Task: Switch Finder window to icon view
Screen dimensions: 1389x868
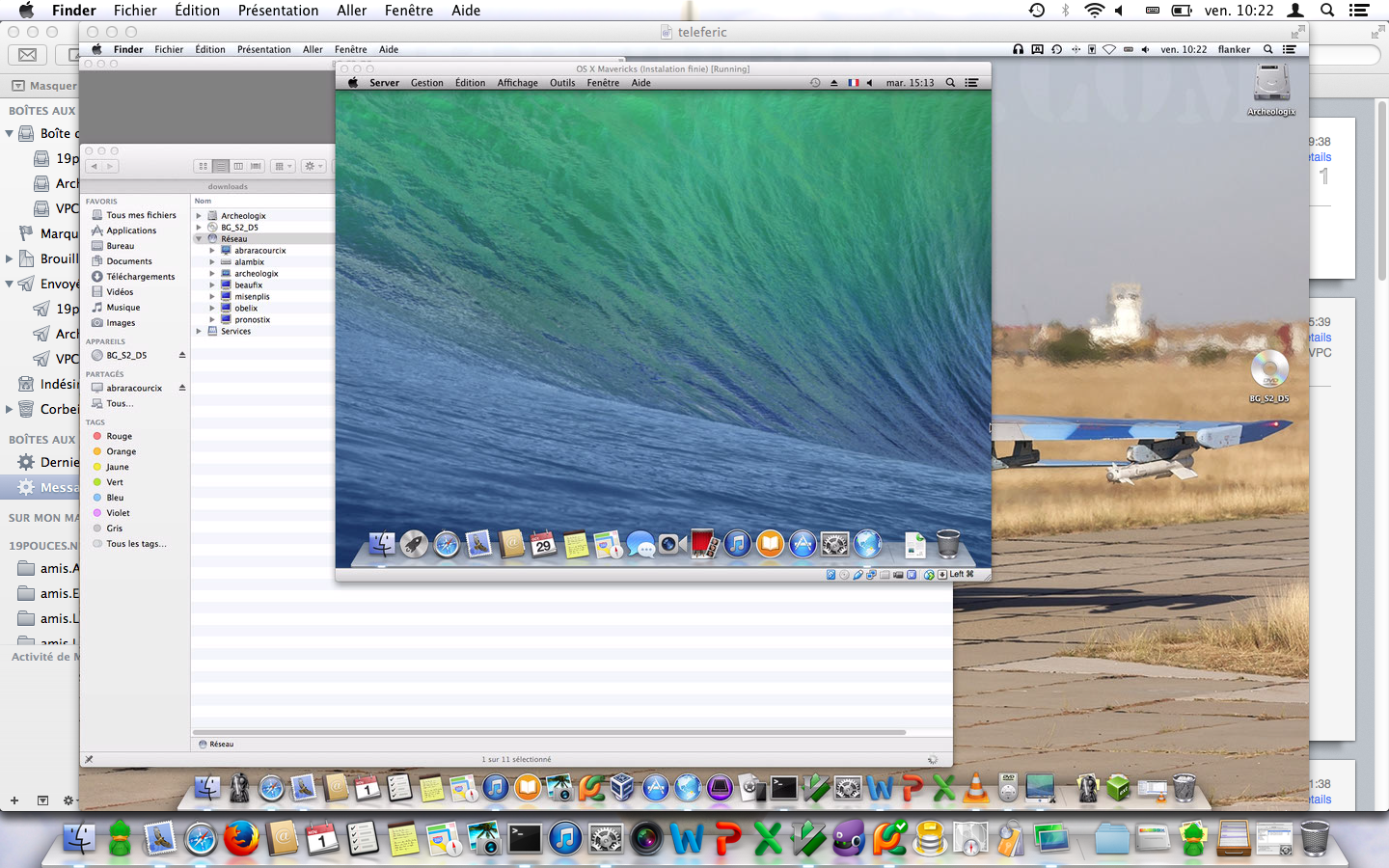Action: tap(203, 166)
